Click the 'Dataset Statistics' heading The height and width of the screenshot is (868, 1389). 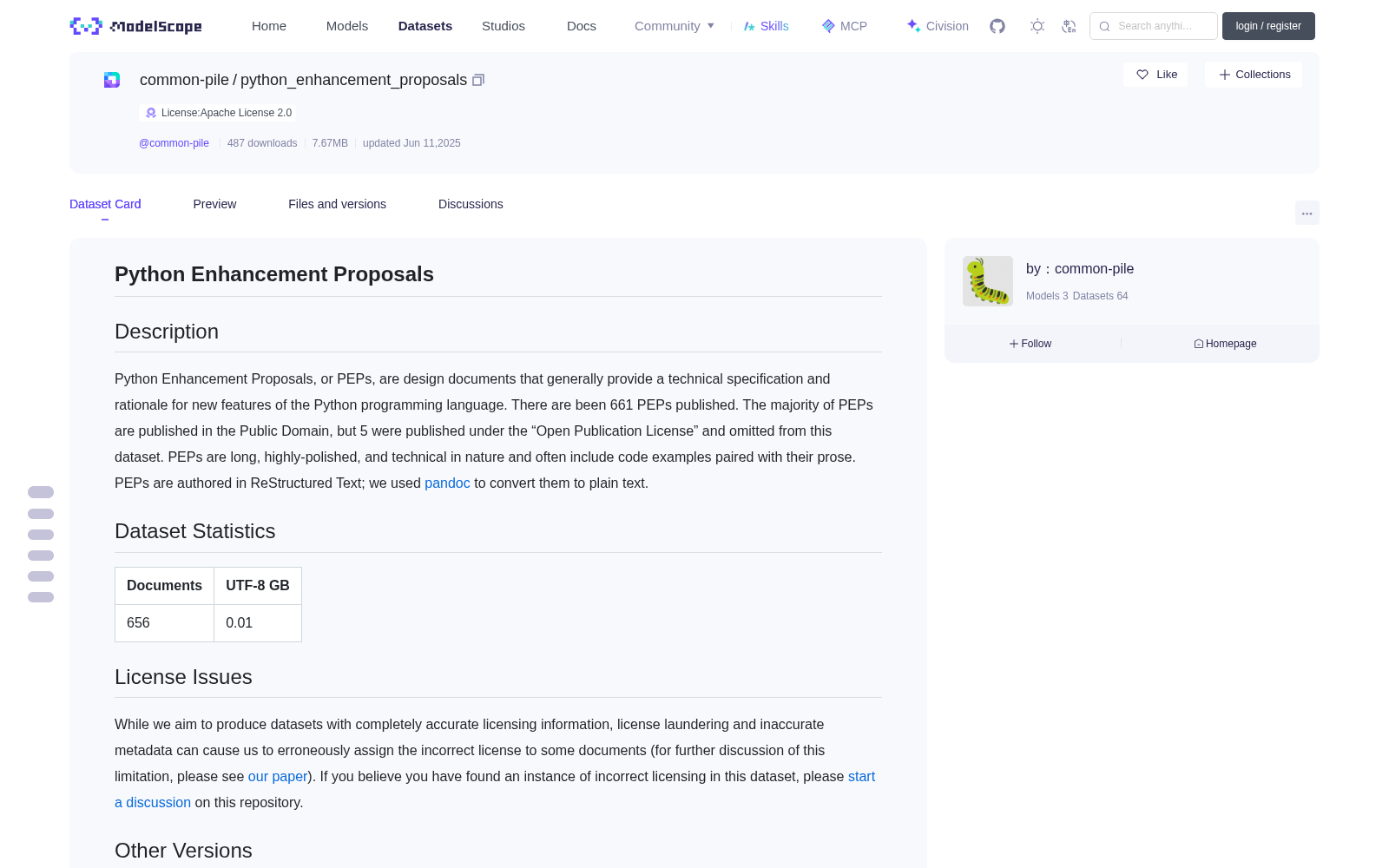pos(194,531)
